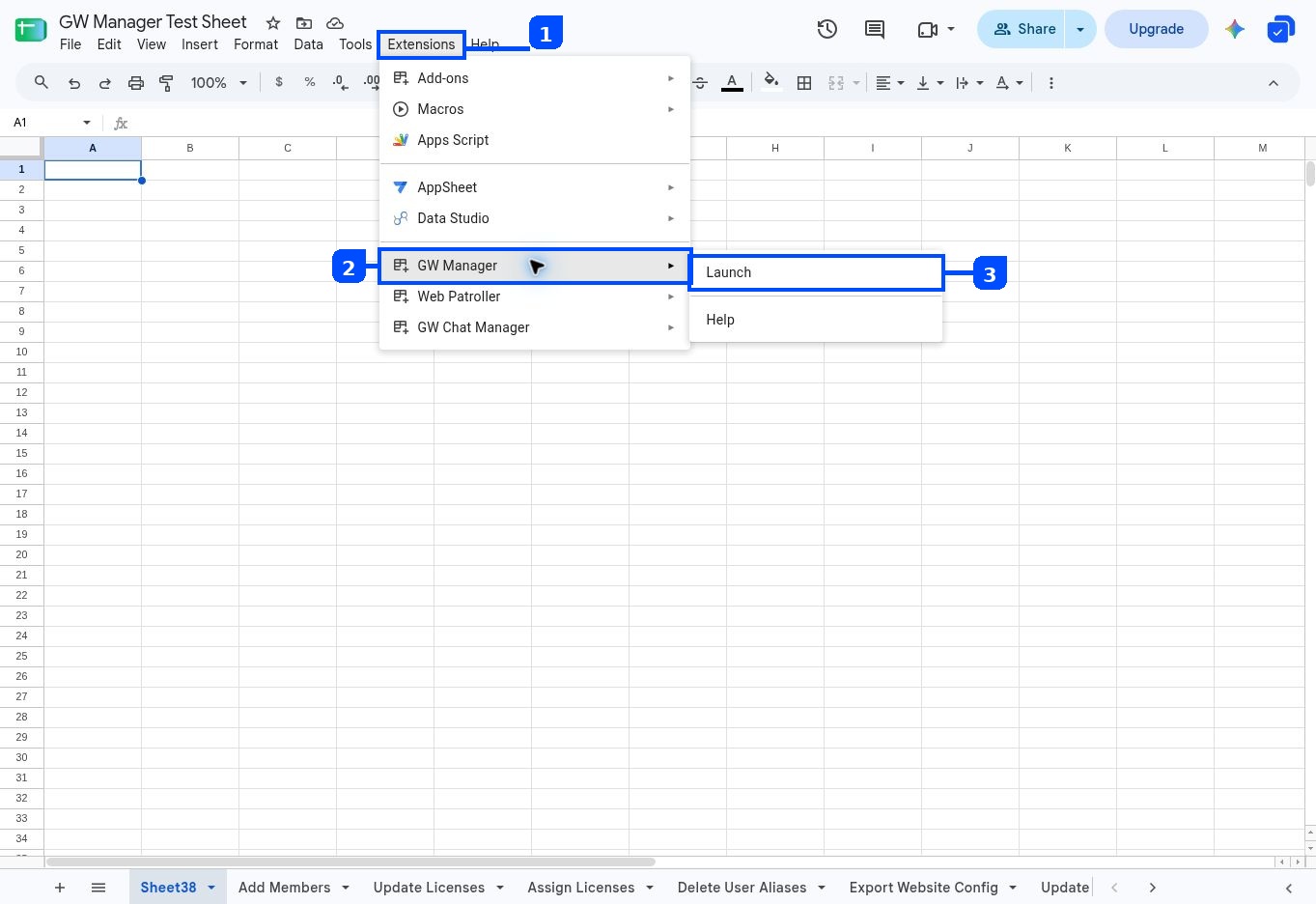Open Sheet38 tab dropdown arrow
1316x904 pixels.
pyautogui.click(x=211, y=888)
